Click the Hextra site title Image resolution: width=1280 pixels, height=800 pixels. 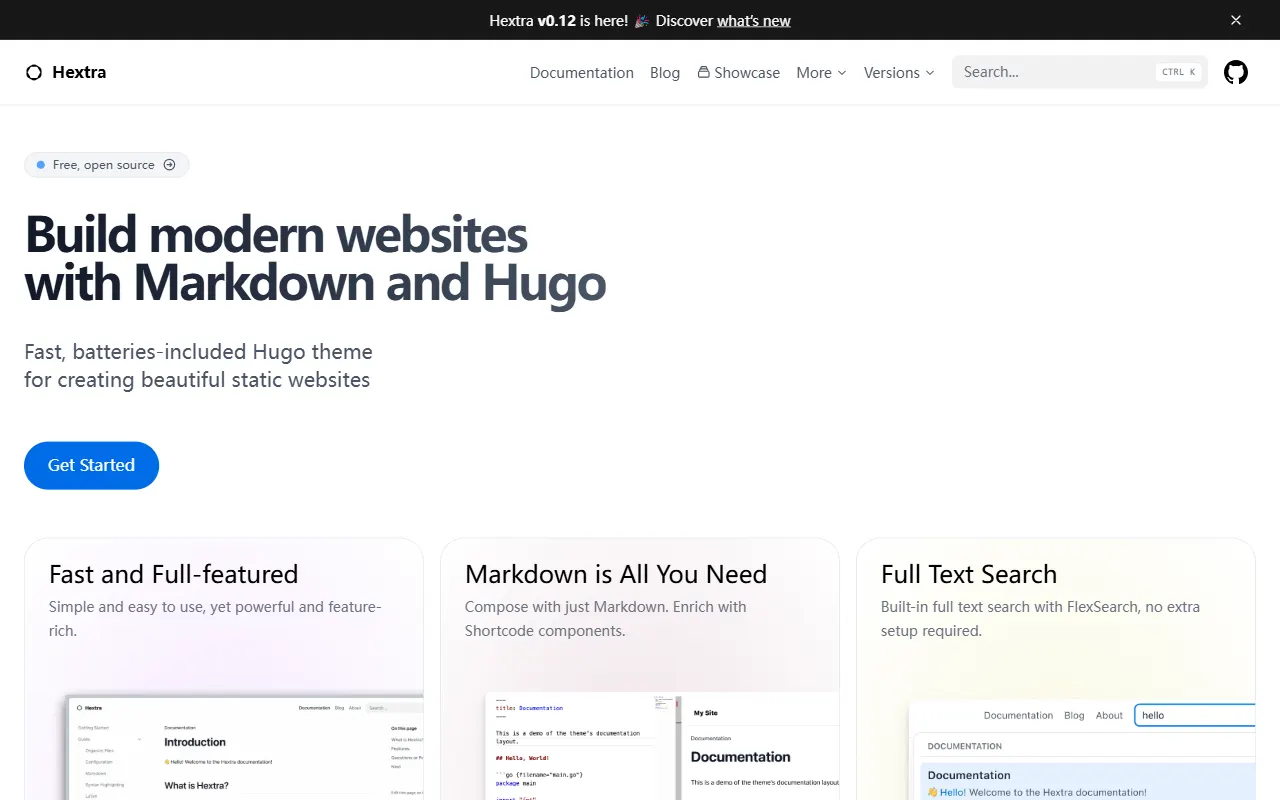[79, 72]
